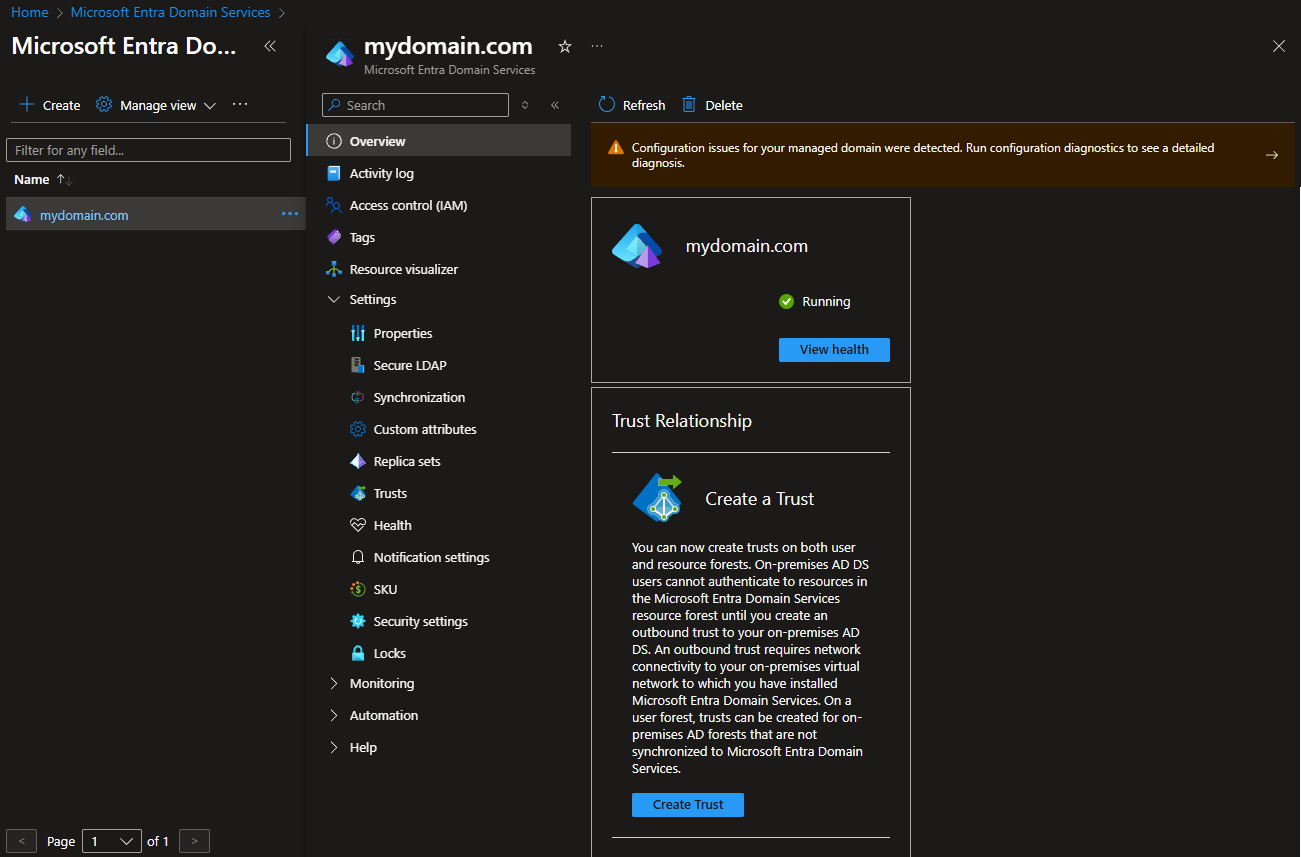1301x857 pixels.
Task: Favorite mydomain.com with the star icon
Action: [x=565, y=47]
